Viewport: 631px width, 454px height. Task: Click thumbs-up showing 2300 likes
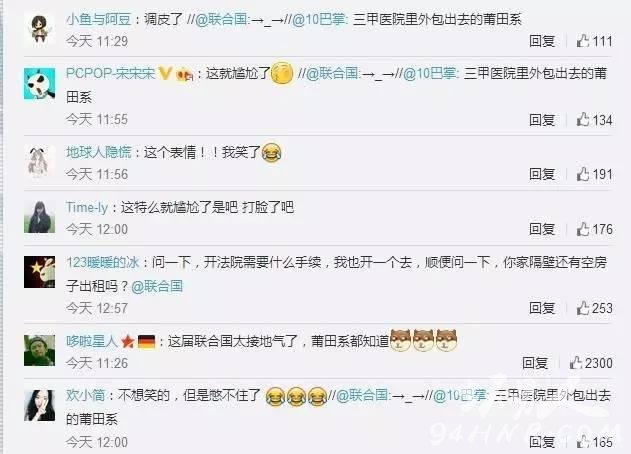(576, 363)
